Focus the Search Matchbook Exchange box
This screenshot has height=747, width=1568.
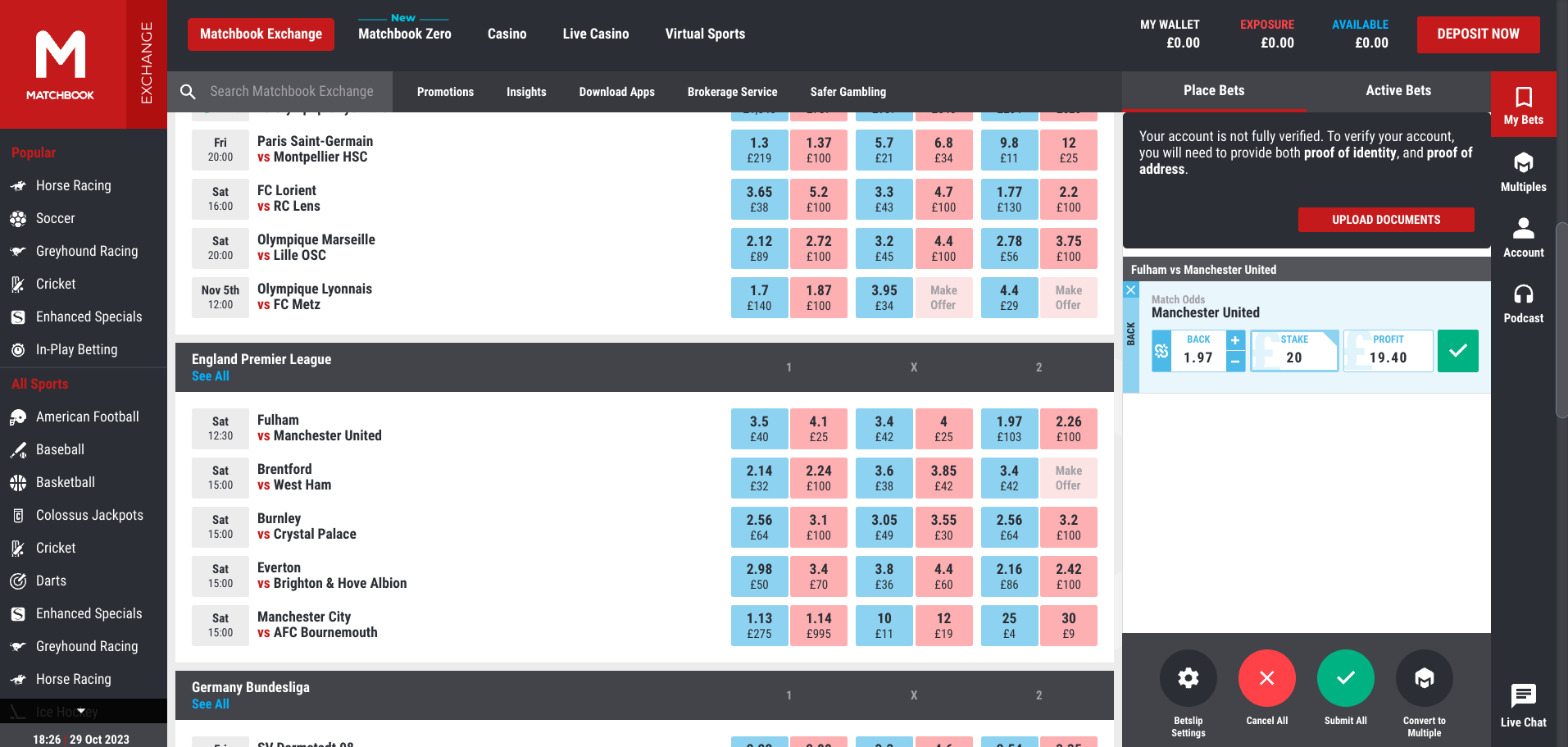coord(291,92)
